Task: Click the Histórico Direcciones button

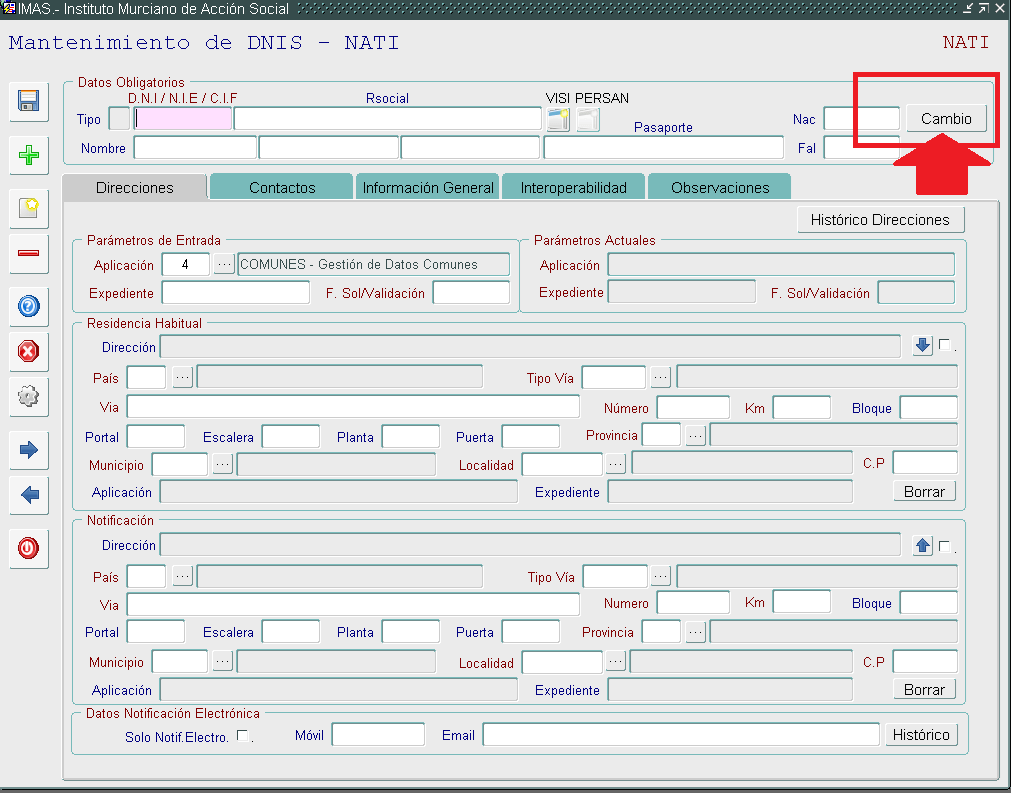Action: [880, 220]
